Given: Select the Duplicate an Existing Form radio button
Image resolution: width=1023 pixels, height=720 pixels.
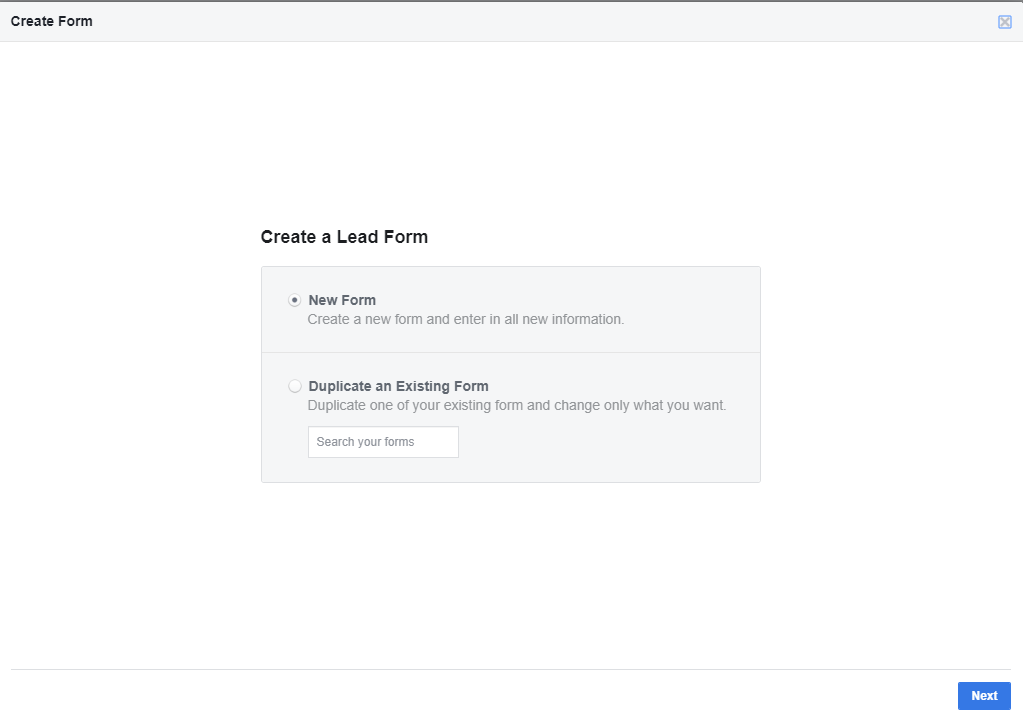Looking at the screenshot, I should tap(295, 386).
